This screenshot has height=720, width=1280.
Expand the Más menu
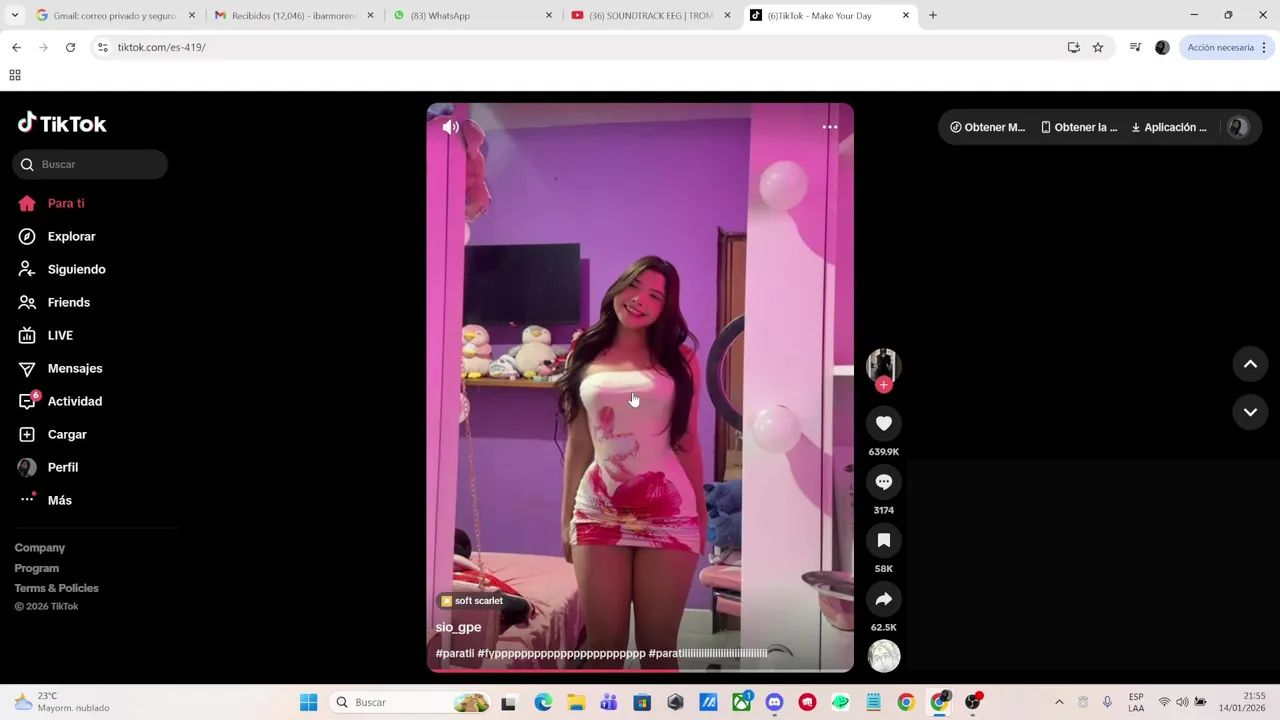coord(60,500)
